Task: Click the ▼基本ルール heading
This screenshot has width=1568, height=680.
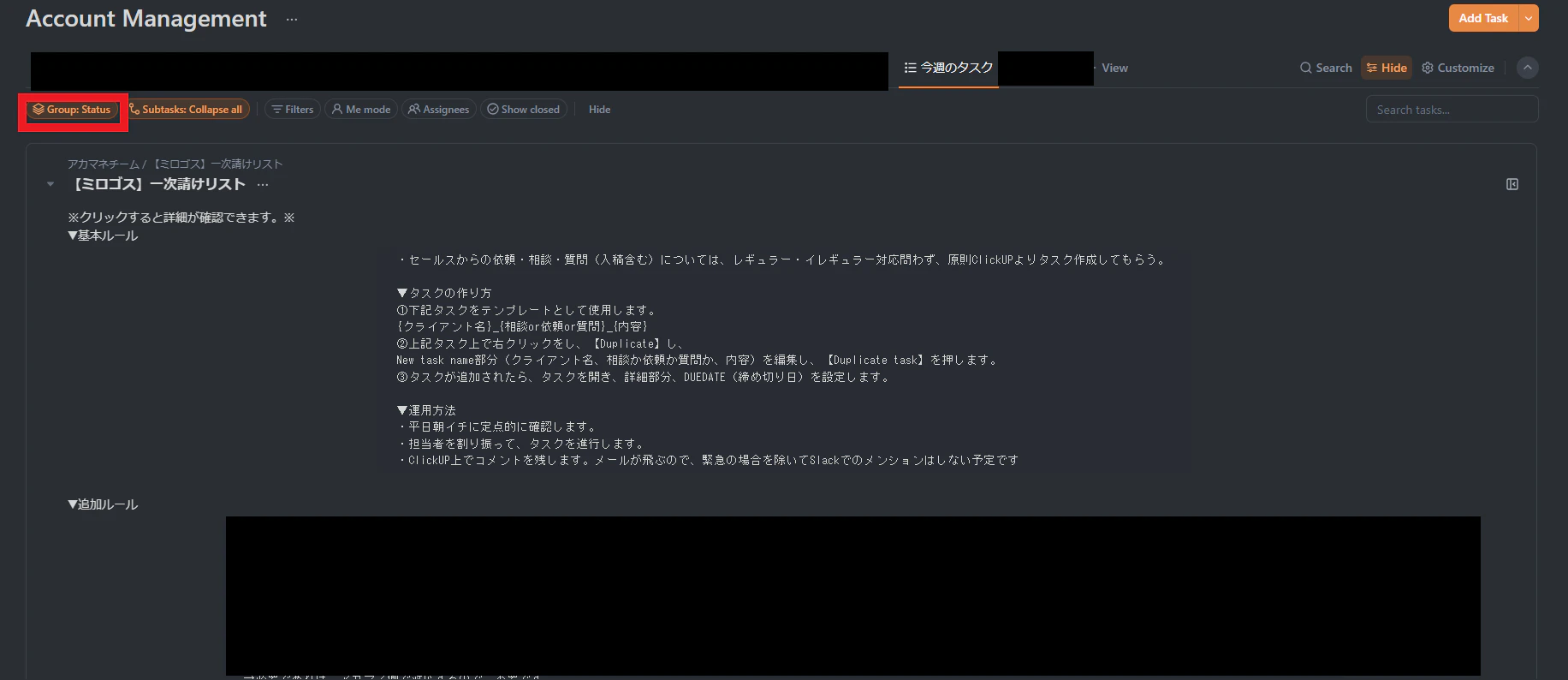Action: click(x=103, y=236)
